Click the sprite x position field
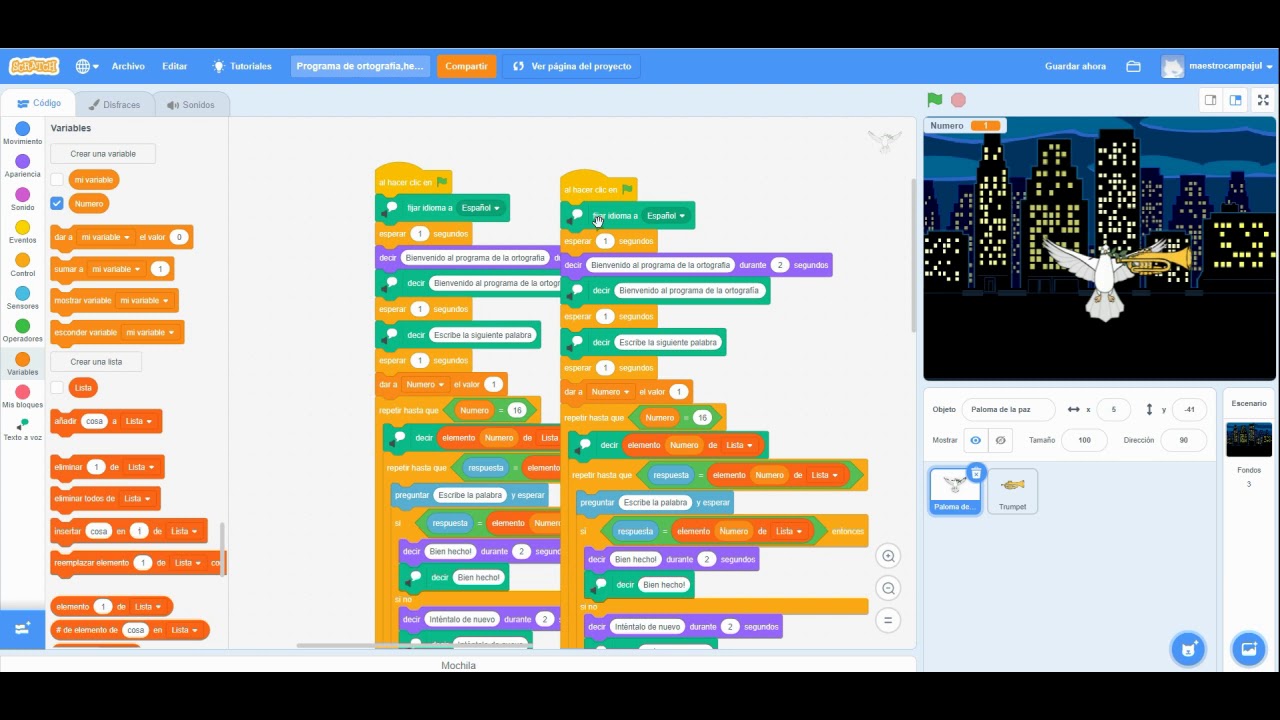The width and height of the screenshot is (1280, 720). [x=1113, y=409]
